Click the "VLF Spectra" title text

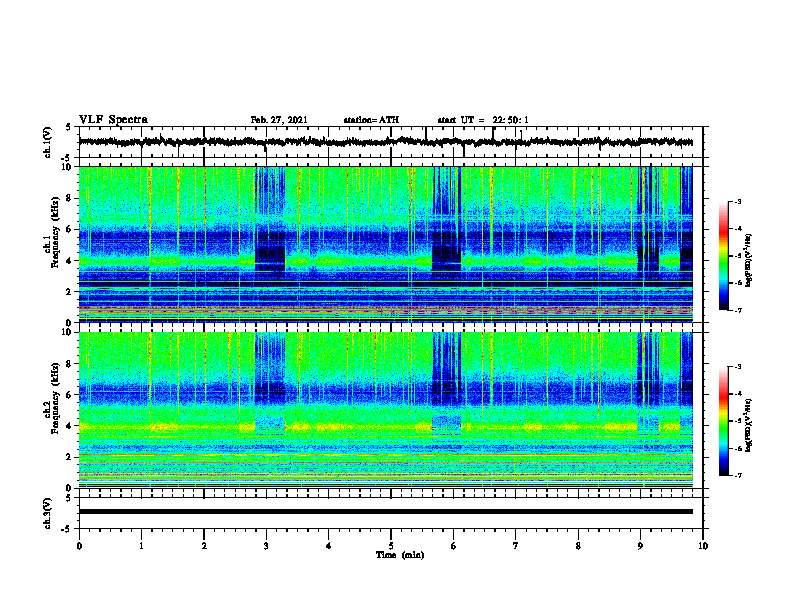113,120
